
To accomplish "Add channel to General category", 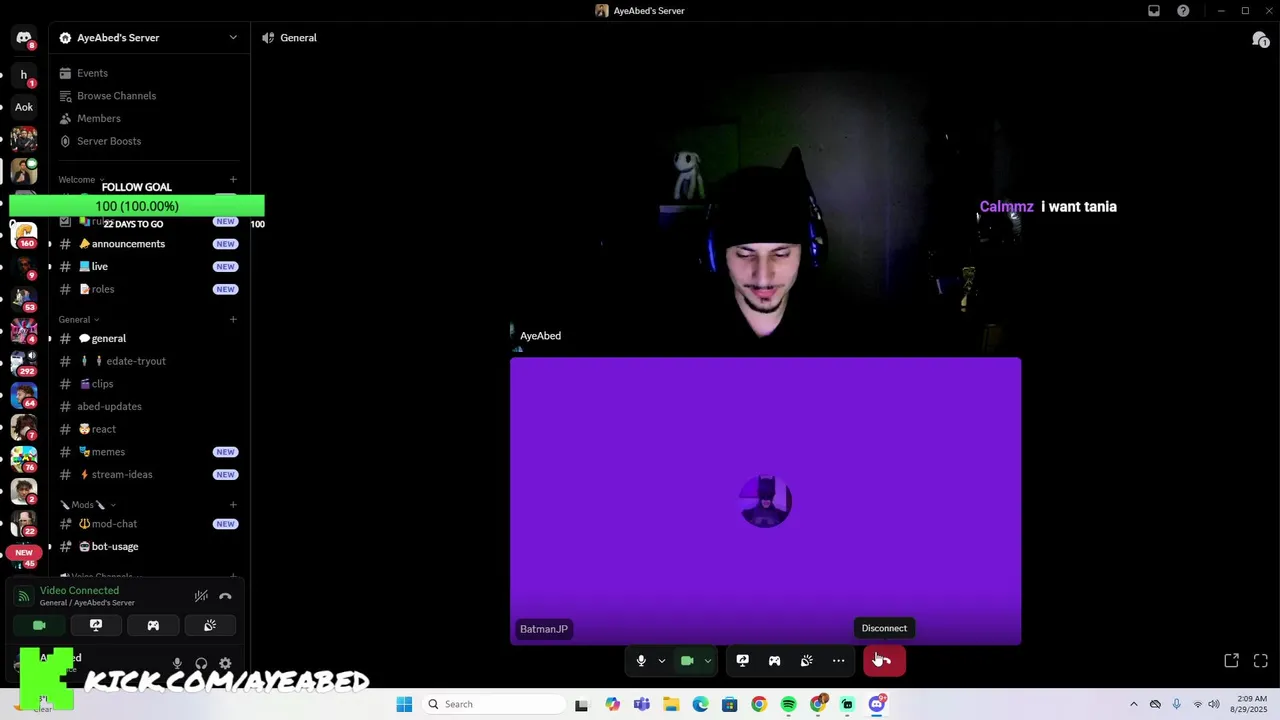I will coord(233,320).
